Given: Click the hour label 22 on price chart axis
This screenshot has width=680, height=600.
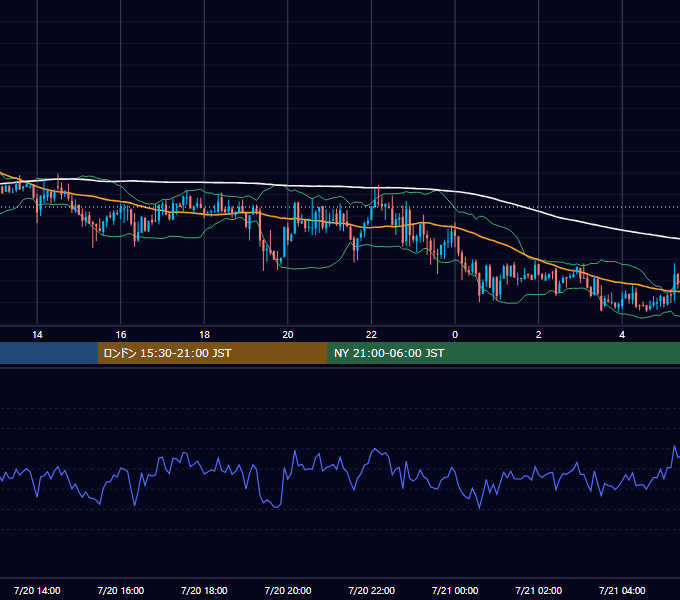Looking at the screenshot, I should [x=371, y=335].
